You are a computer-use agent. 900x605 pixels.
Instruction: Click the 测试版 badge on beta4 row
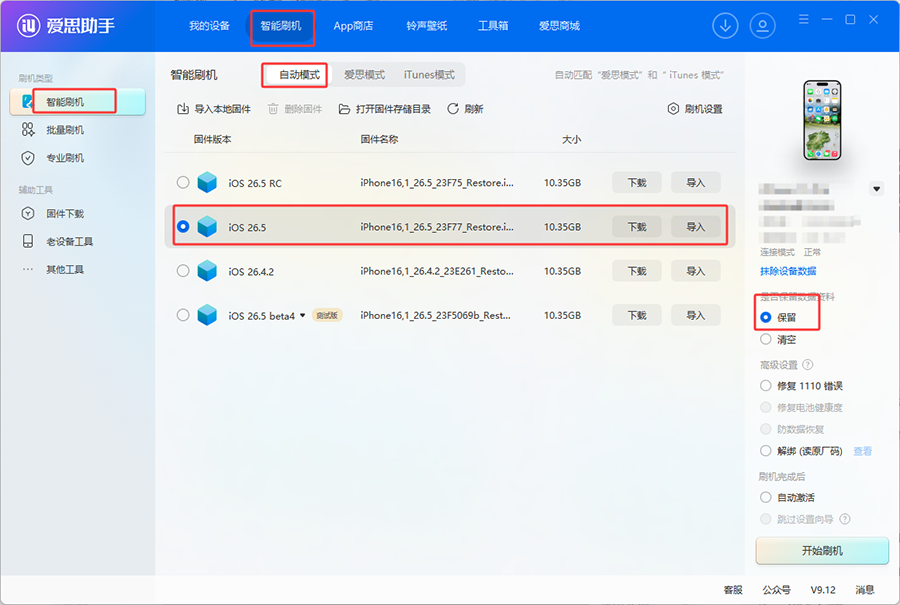pos(327,315)
